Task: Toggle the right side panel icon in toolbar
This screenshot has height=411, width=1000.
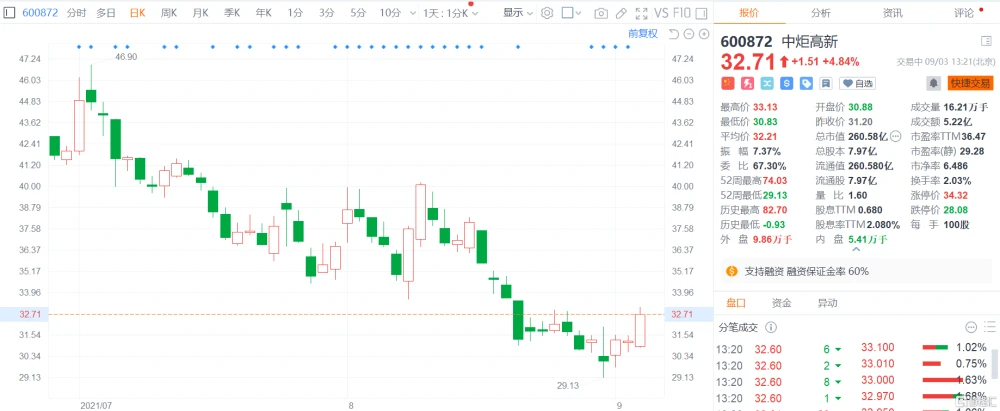Action: [x=702, y=13]
